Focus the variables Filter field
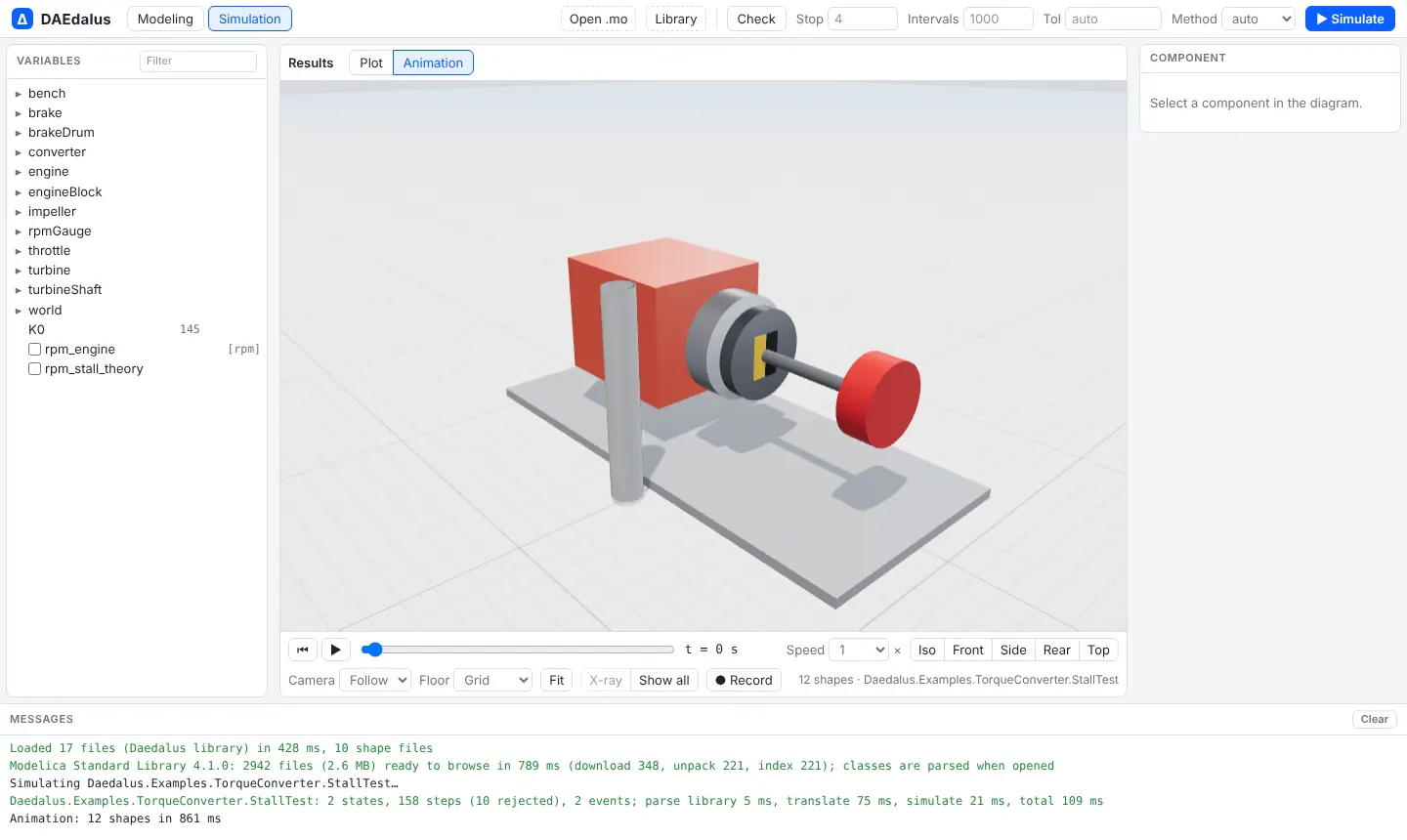 point(198,61)
